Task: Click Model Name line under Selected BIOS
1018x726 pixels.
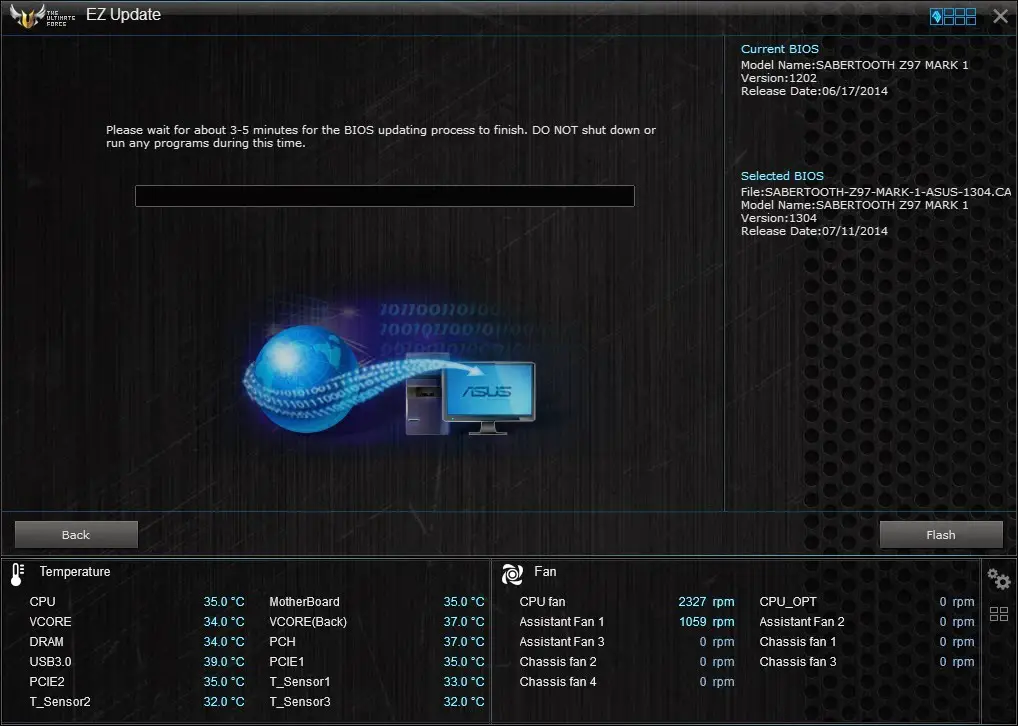Action: pos(854,205)
